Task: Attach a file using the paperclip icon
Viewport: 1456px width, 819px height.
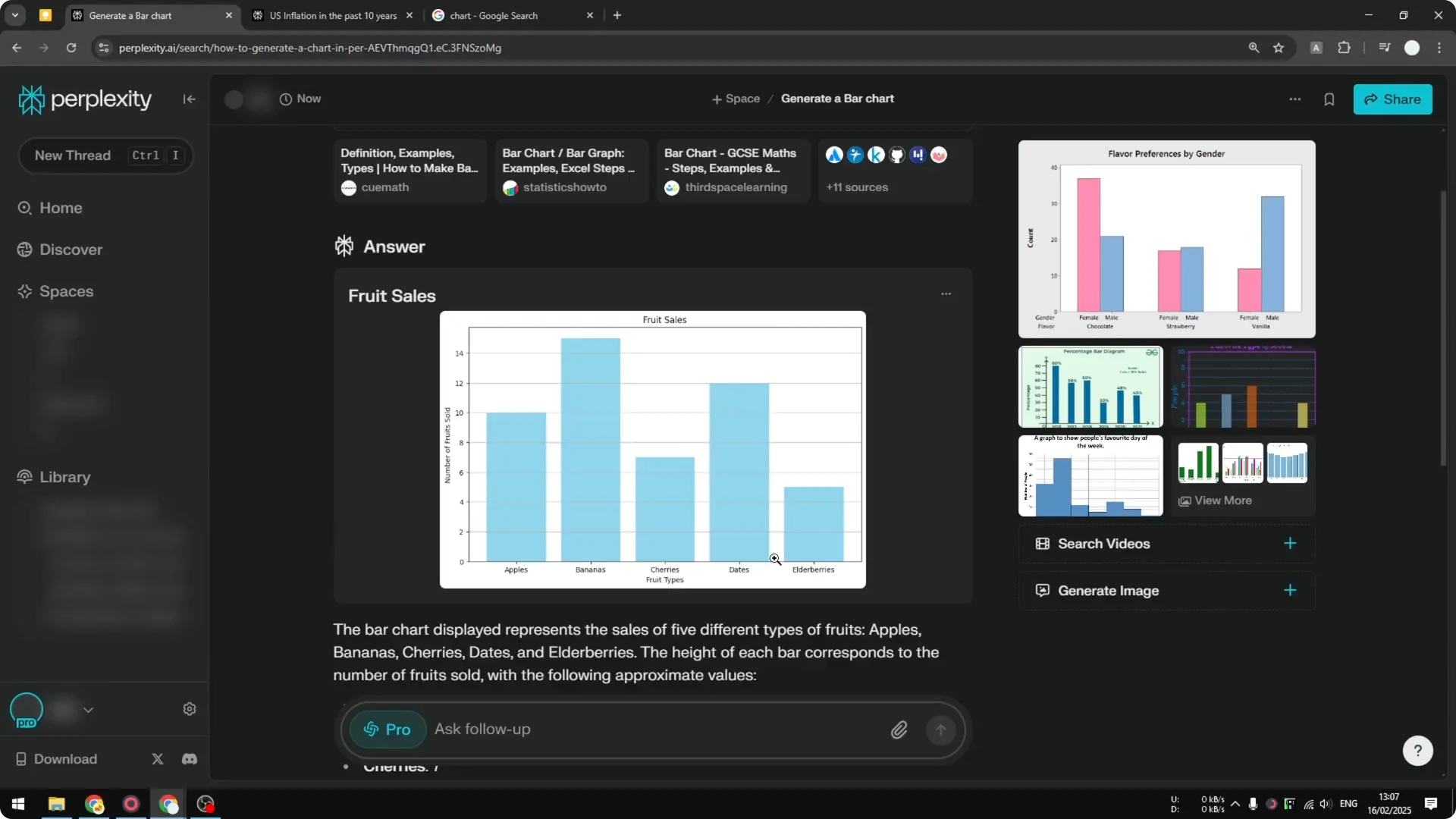Action: 899,729
